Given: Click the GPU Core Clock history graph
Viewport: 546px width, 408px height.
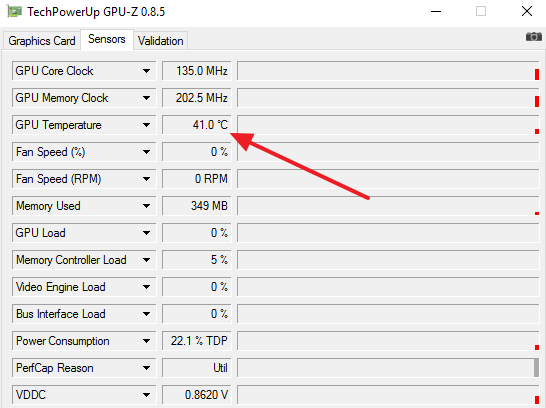Looking at the screenshot, I should point(388,71).
